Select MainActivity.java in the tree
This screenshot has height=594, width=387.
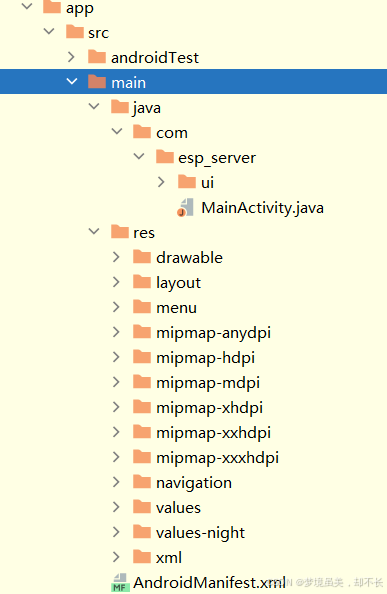click(x=262, y=208)
